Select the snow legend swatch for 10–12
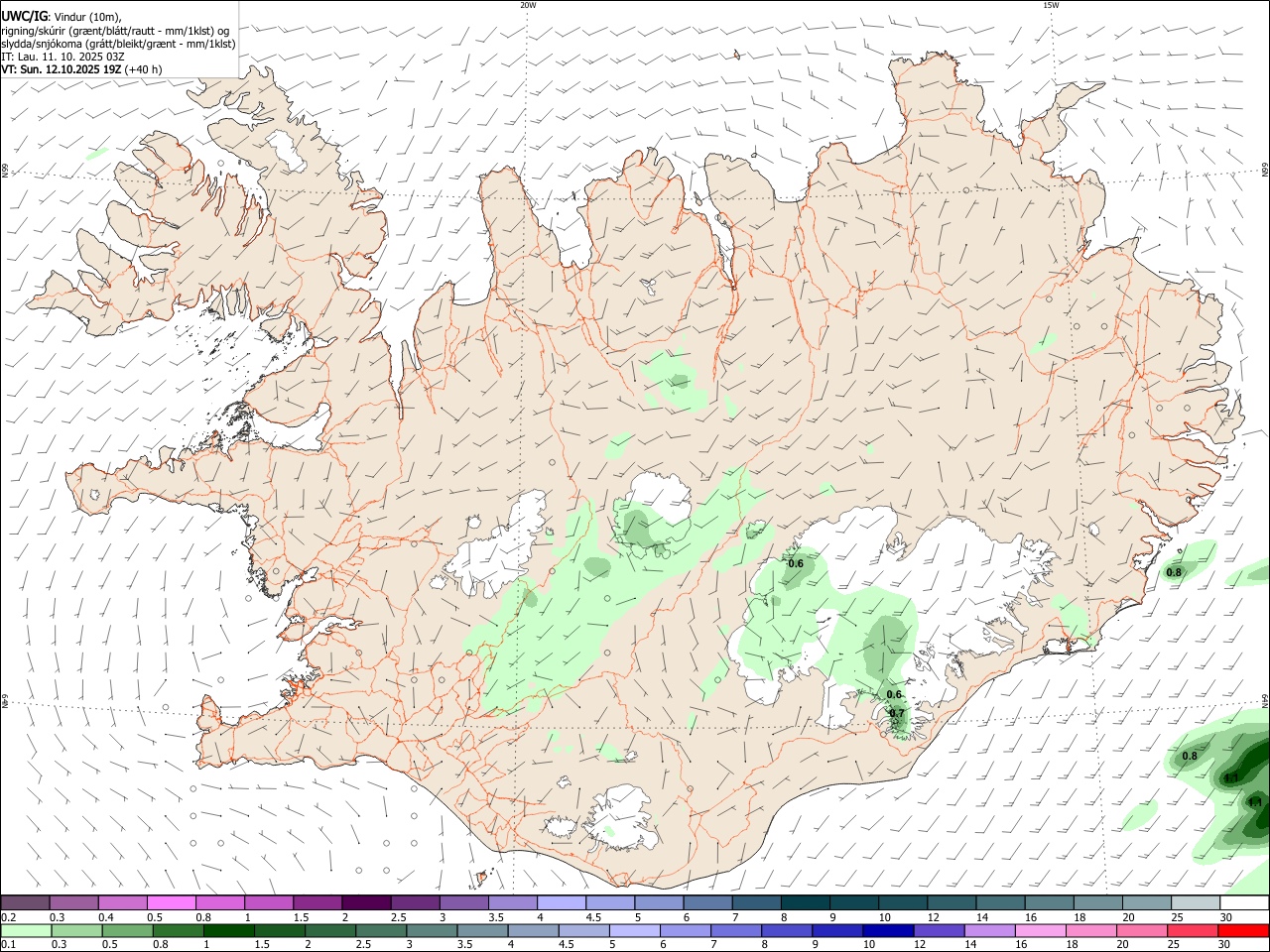1270x952 pixels. 901,902
